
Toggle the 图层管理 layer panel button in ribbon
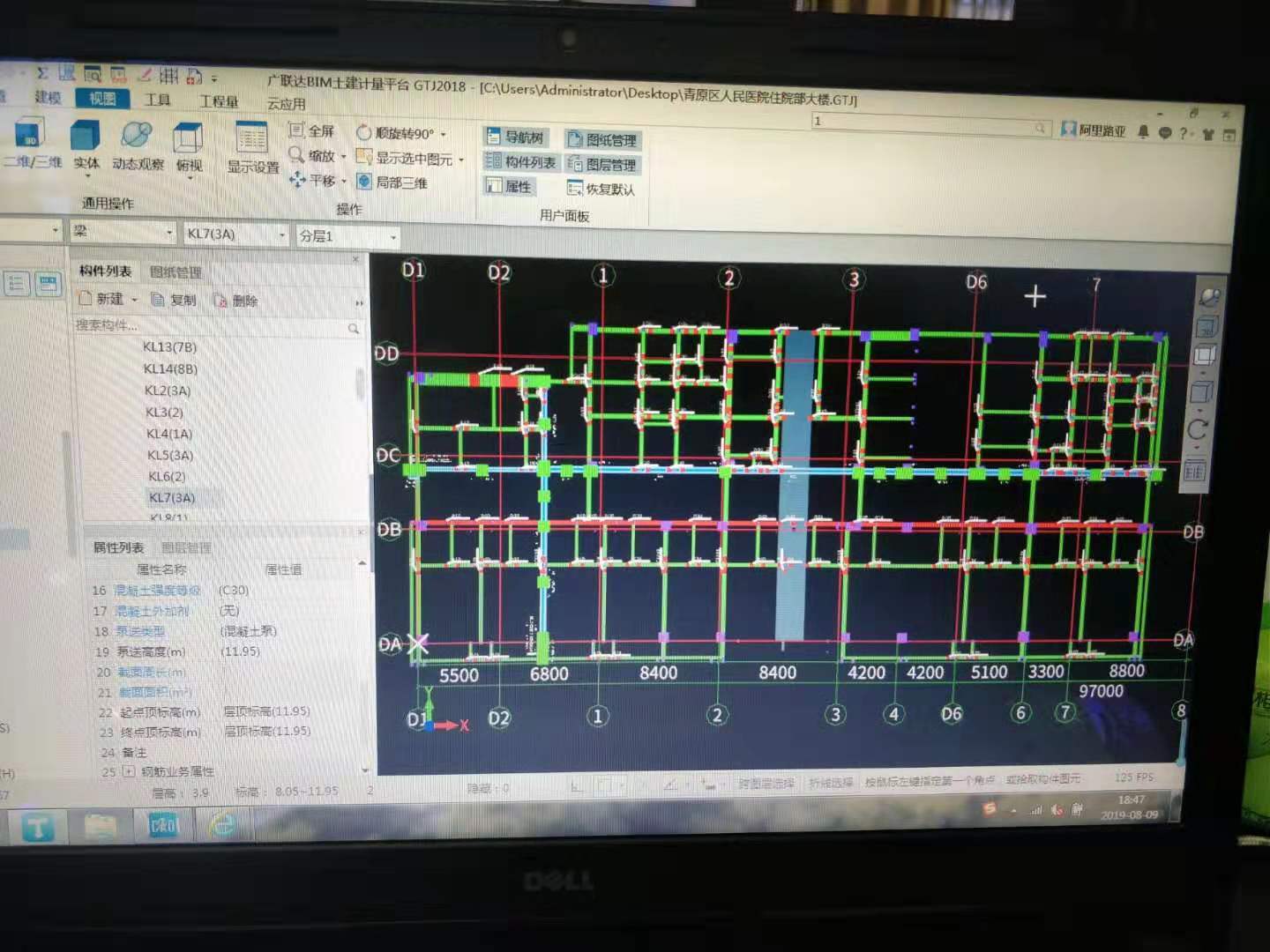(x=601, y=164)
